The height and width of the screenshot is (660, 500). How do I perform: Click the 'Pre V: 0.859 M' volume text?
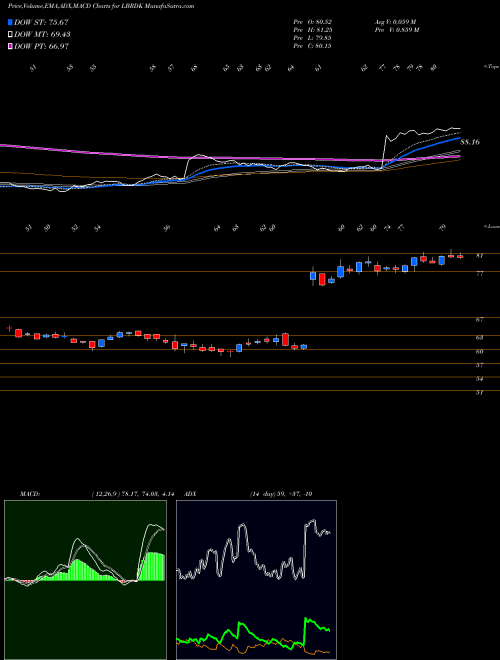[398, 29]
